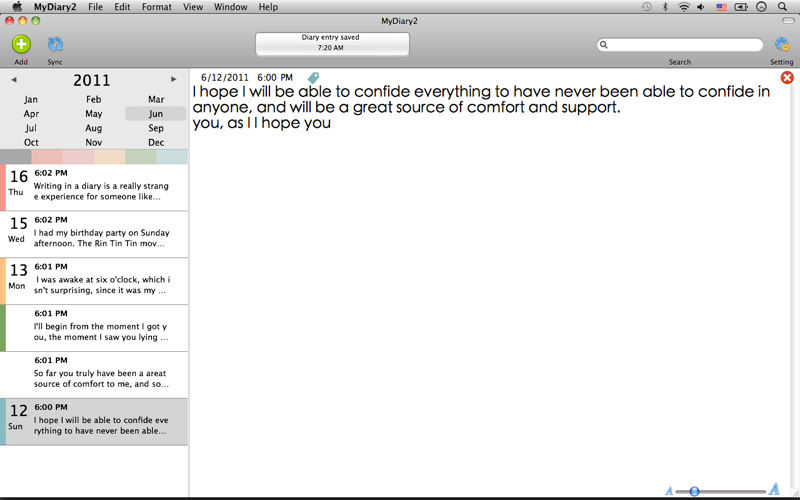The height and width of the screenshot is (500, 800).
Task: Click the font size slider handle
Action: pos(694,491)
